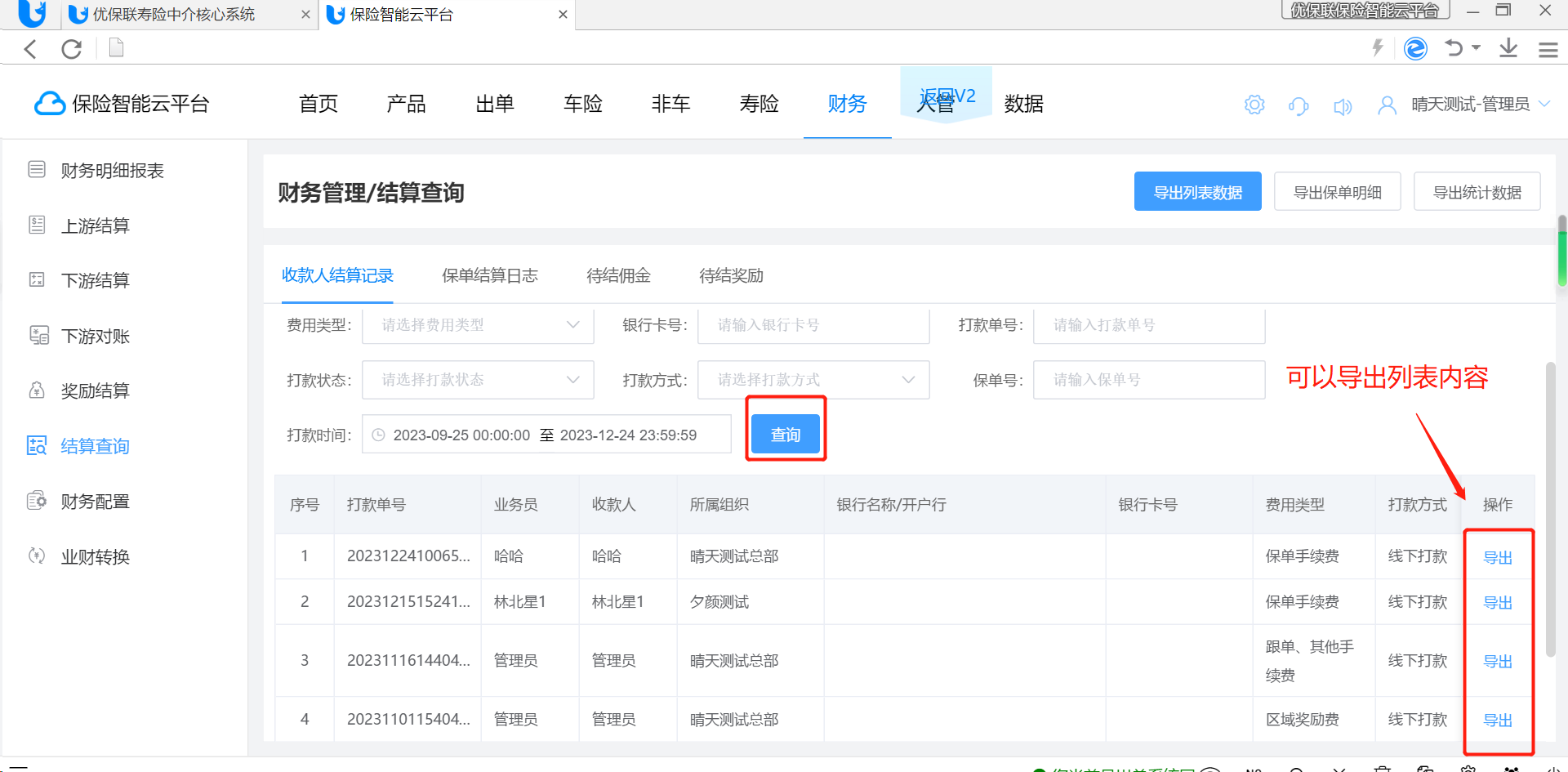The image size is (1568, 772).
Task: Open the 打款时间 date range picker
Action: click(x=546, y=435)
